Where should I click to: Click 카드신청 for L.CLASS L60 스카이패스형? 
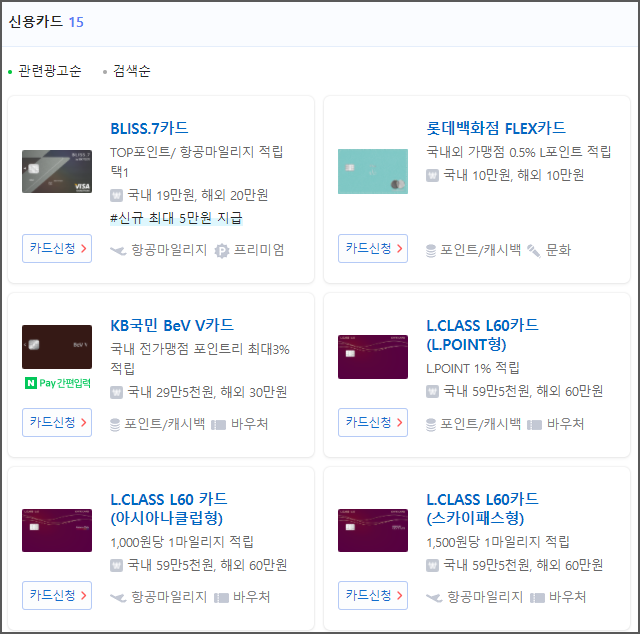click(x=373, y=595)
